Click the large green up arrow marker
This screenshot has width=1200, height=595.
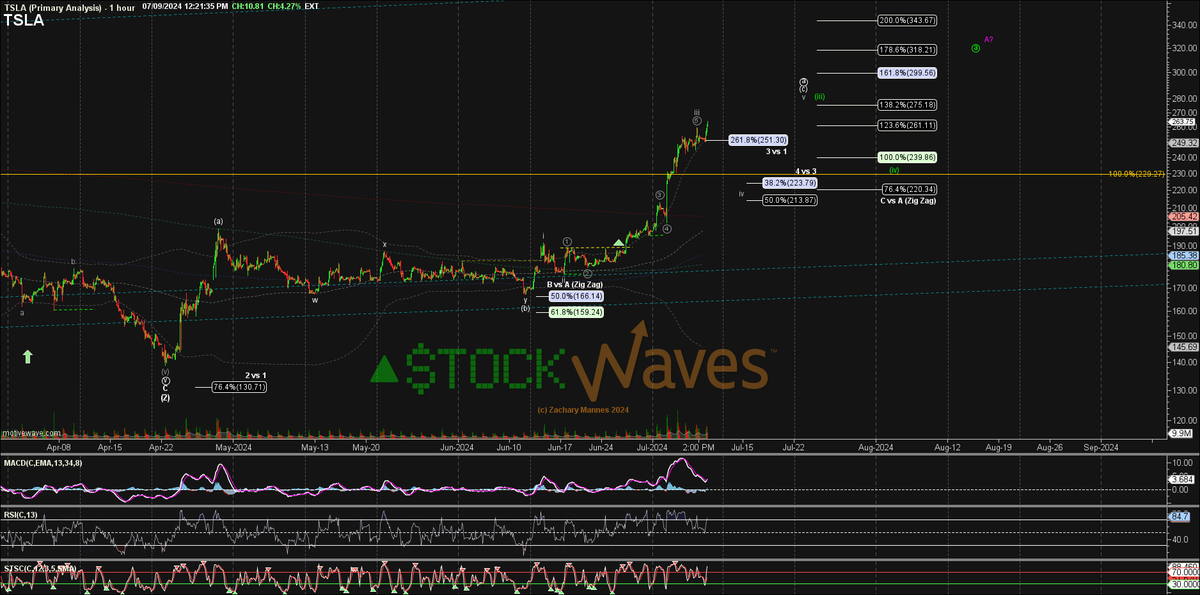point(28,355)
